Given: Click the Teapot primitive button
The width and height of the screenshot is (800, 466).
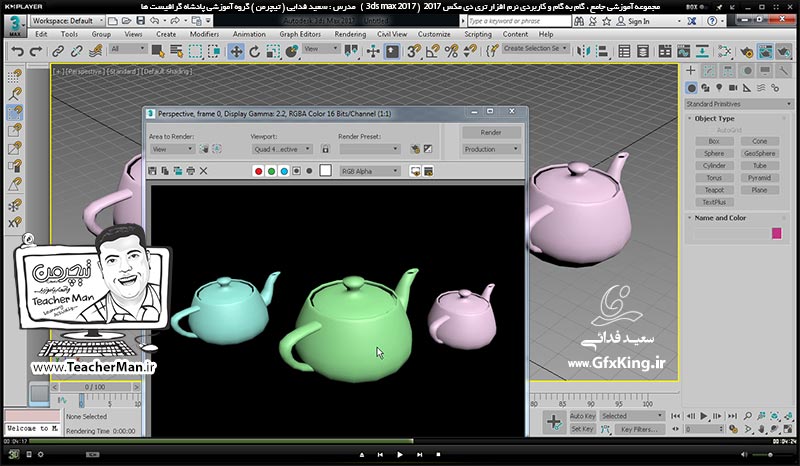Looking at the screenshot, I should click(714, 190).
